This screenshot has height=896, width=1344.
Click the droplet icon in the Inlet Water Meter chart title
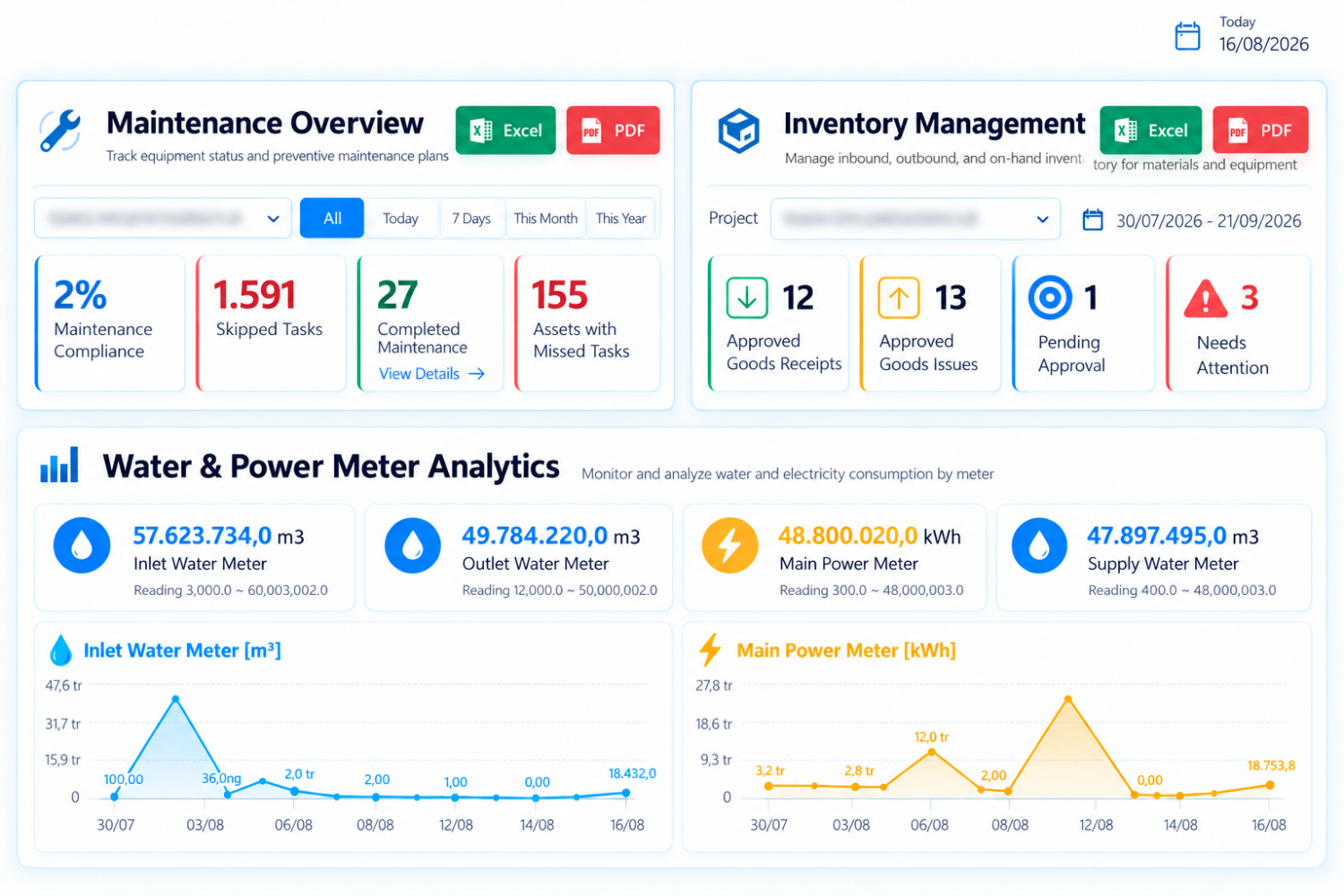pyautogui.click(x=60, y=650)
